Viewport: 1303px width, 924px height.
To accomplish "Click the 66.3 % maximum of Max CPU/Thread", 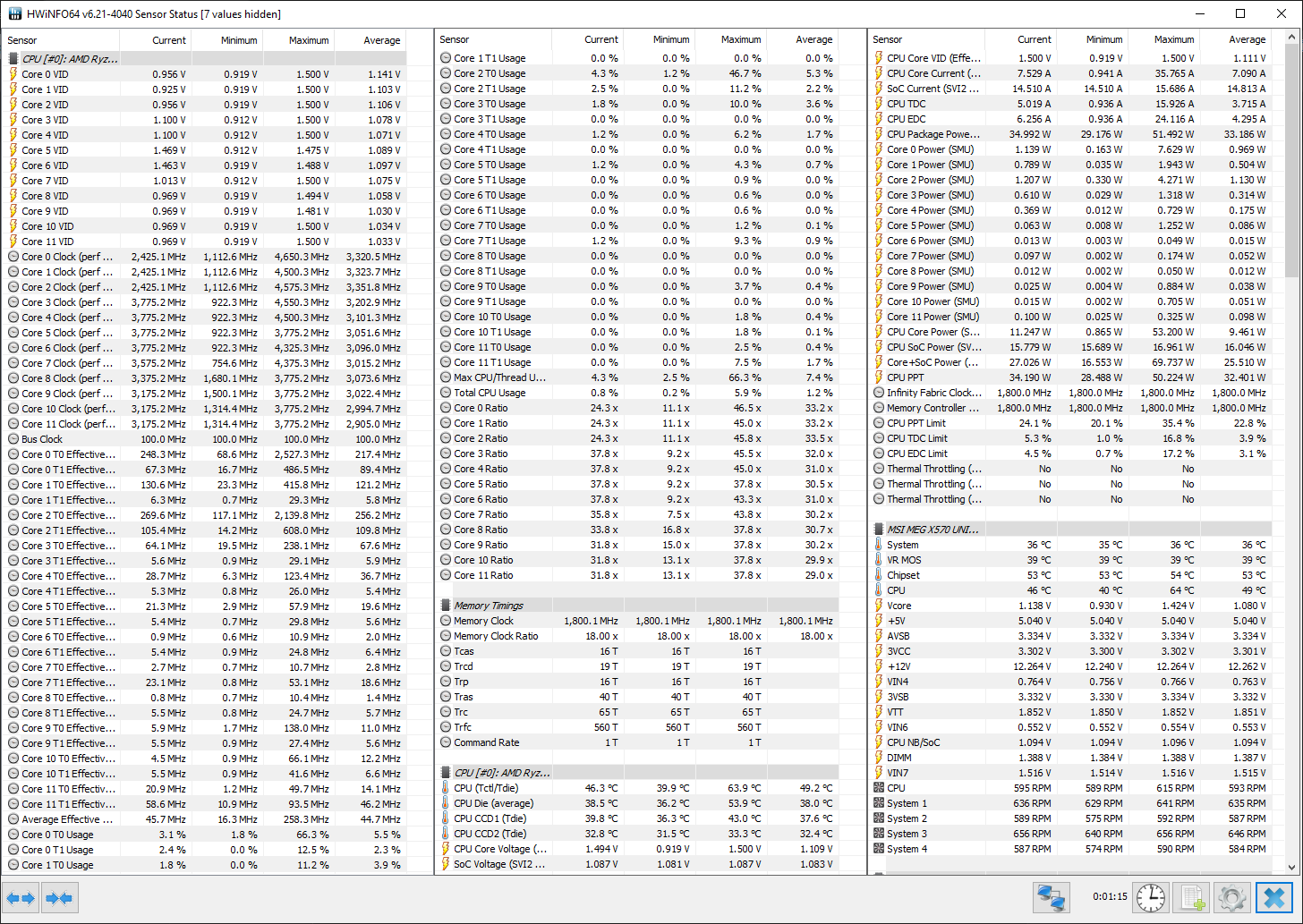I will click(x=745, y=377).
